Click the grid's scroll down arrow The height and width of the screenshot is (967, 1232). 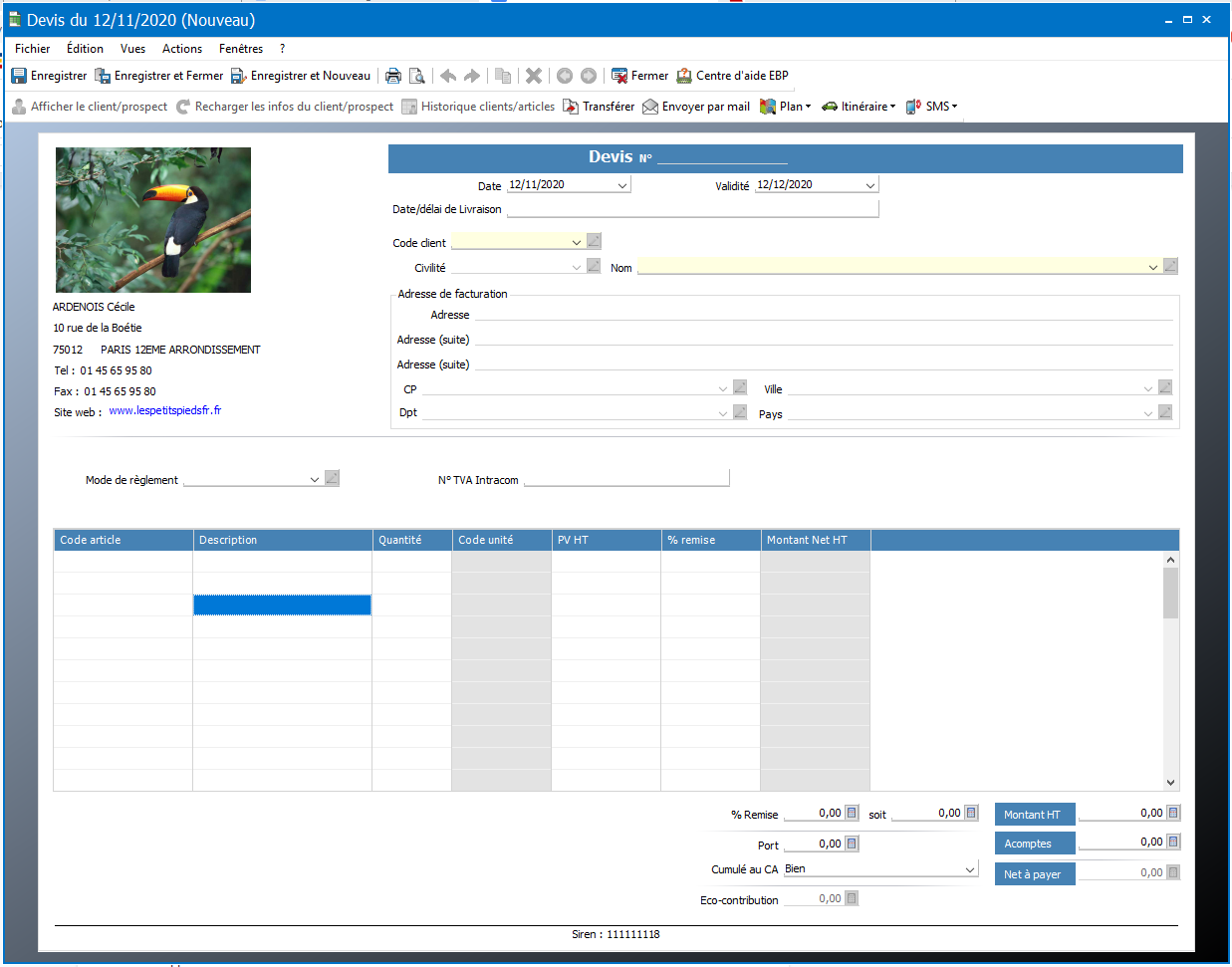1170,783
